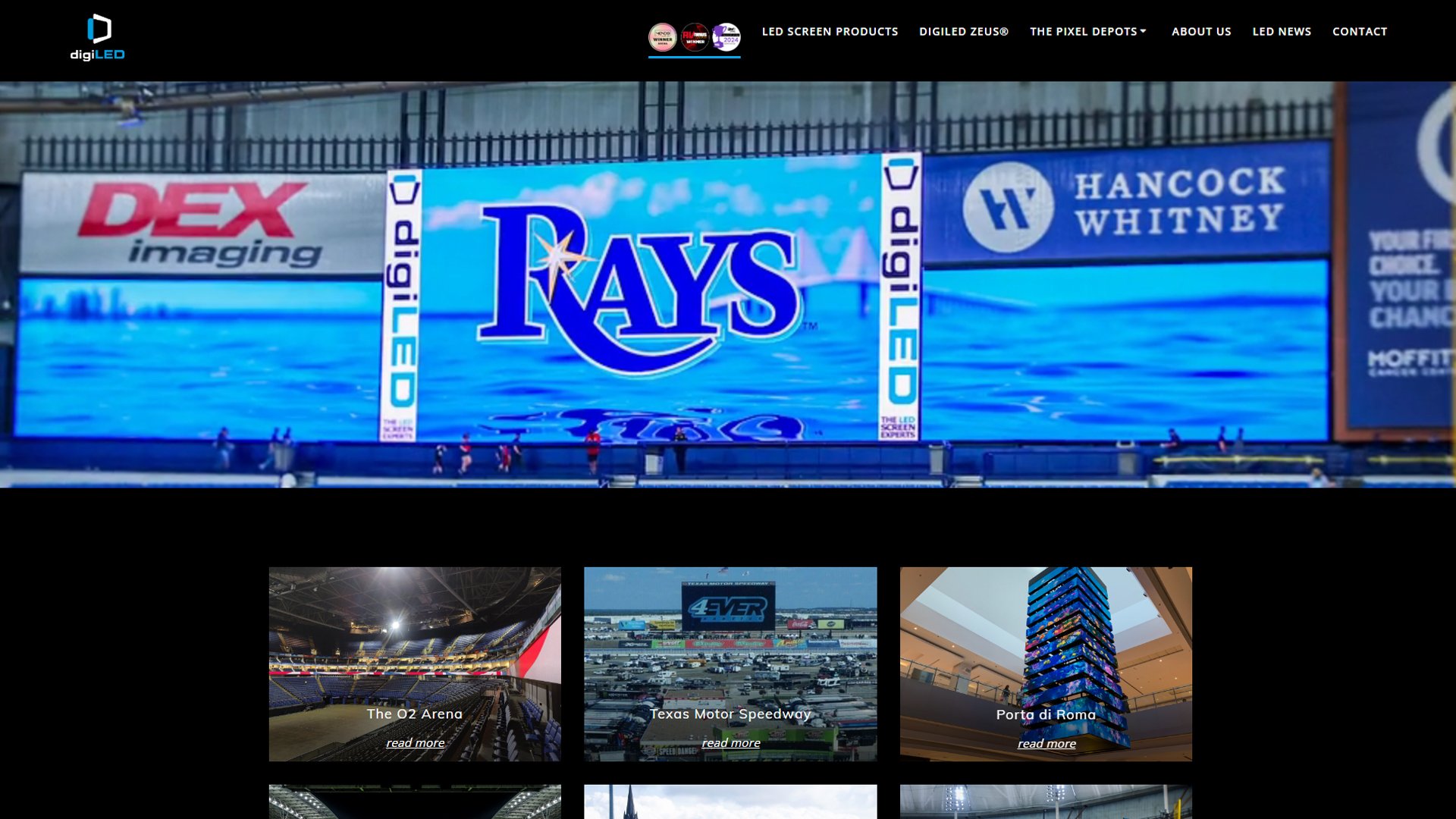Image resolution: width=1456 pixels, height=819 pixels.
Task: Click The Pixel Depots menu label
Action: (x=1083, y=32)
